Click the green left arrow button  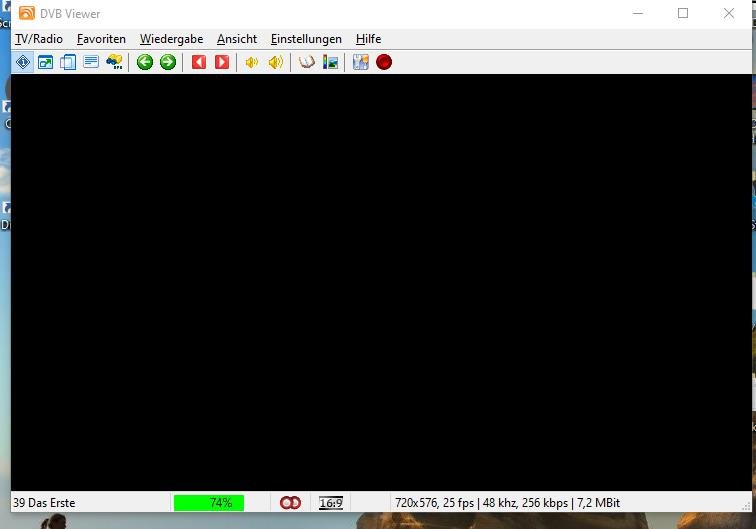pos(145,62)
